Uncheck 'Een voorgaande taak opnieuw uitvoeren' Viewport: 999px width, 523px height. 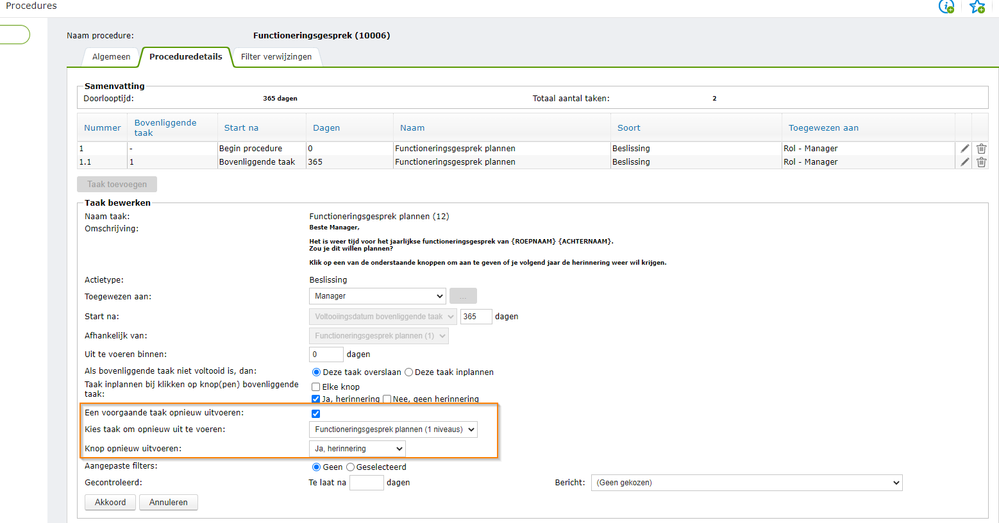(x=316, y=413)
